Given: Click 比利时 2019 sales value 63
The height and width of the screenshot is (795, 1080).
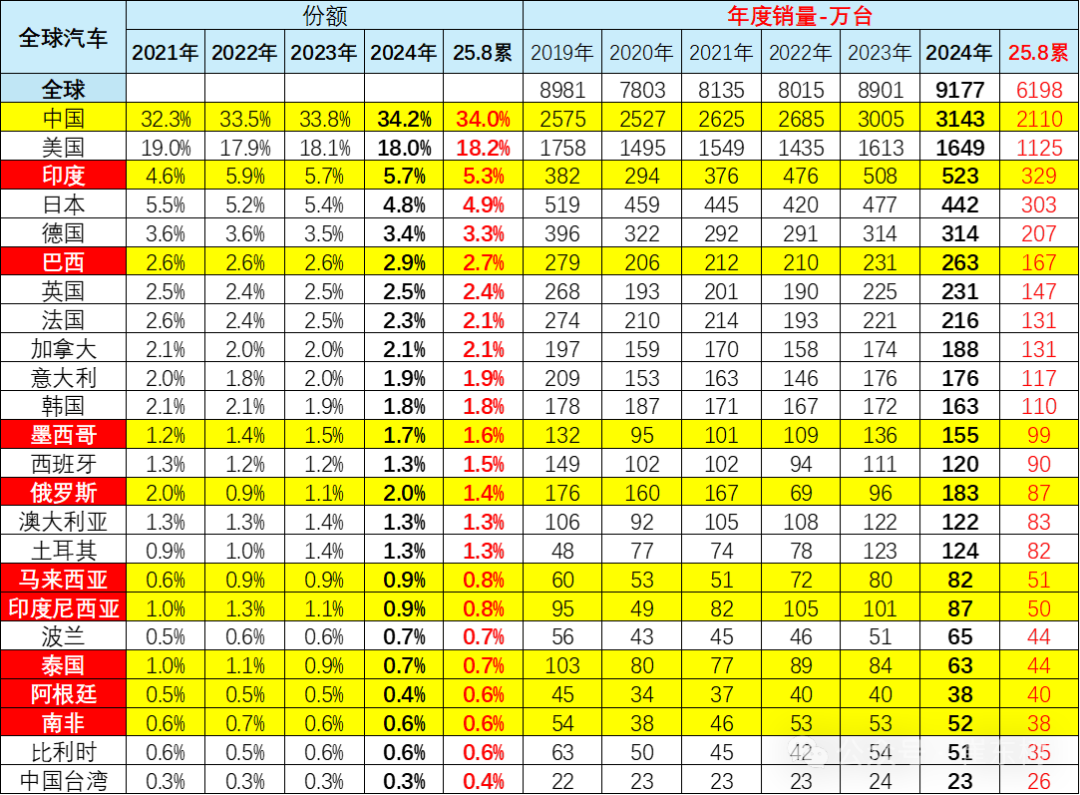Looking at the screenshot, I should tap(562, 752).
